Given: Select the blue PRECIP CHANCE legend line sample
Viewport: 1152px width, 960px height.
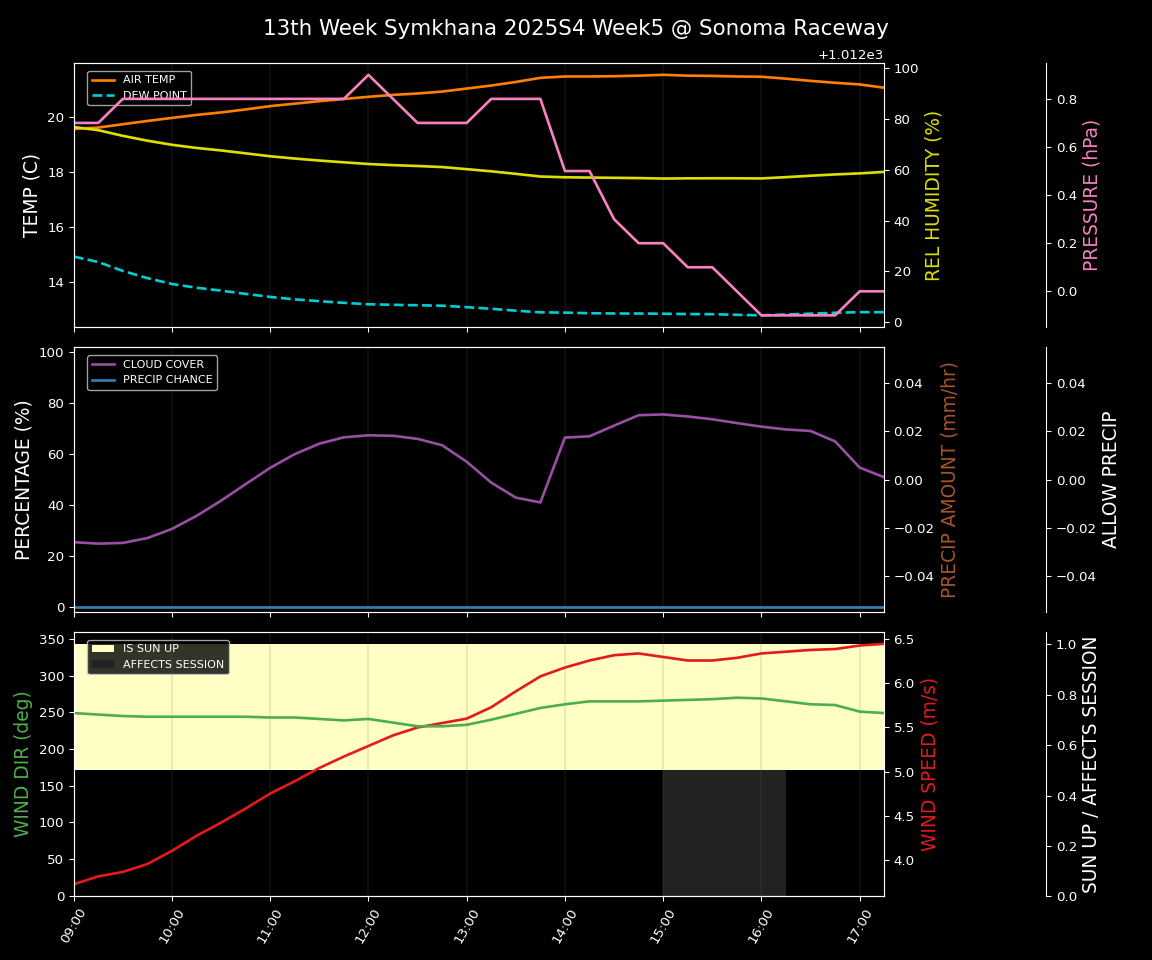Looking at the screenshot, I should tap(105, 378).
